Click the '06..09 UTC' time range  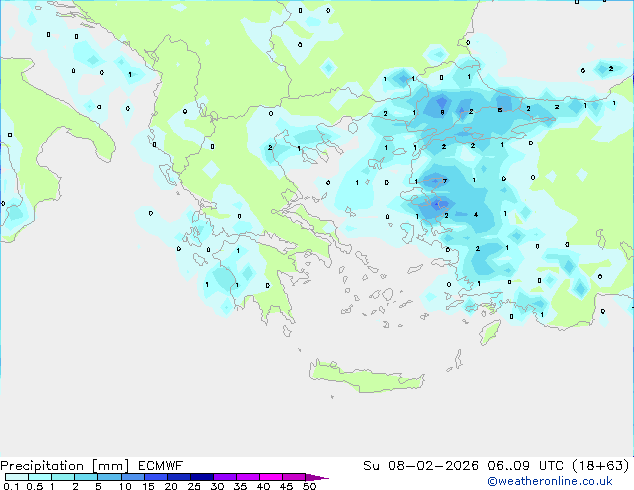525,466
